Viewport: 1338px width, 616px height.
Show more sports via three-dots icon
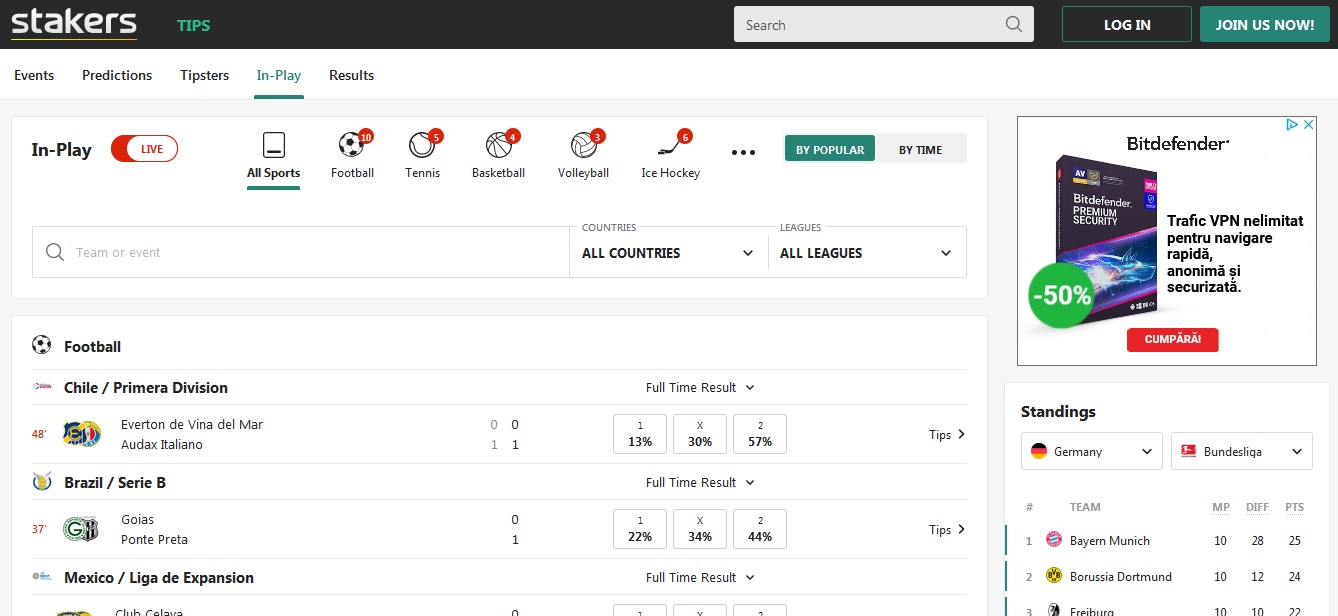pyautogui.click(x=743, y=152)
